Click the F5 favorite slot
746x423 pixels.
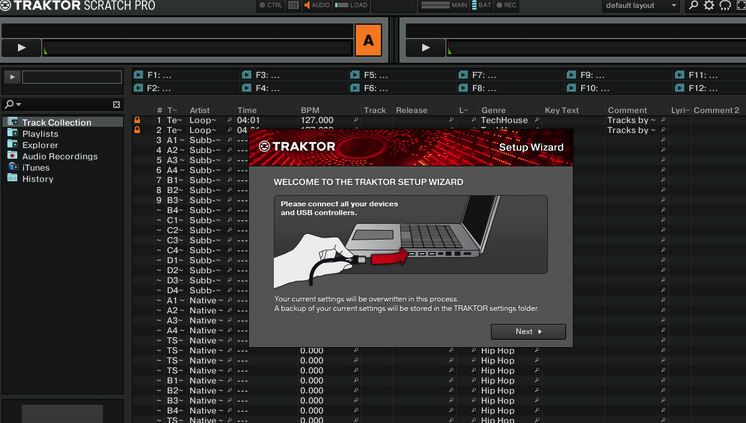(x=369, y=75)
